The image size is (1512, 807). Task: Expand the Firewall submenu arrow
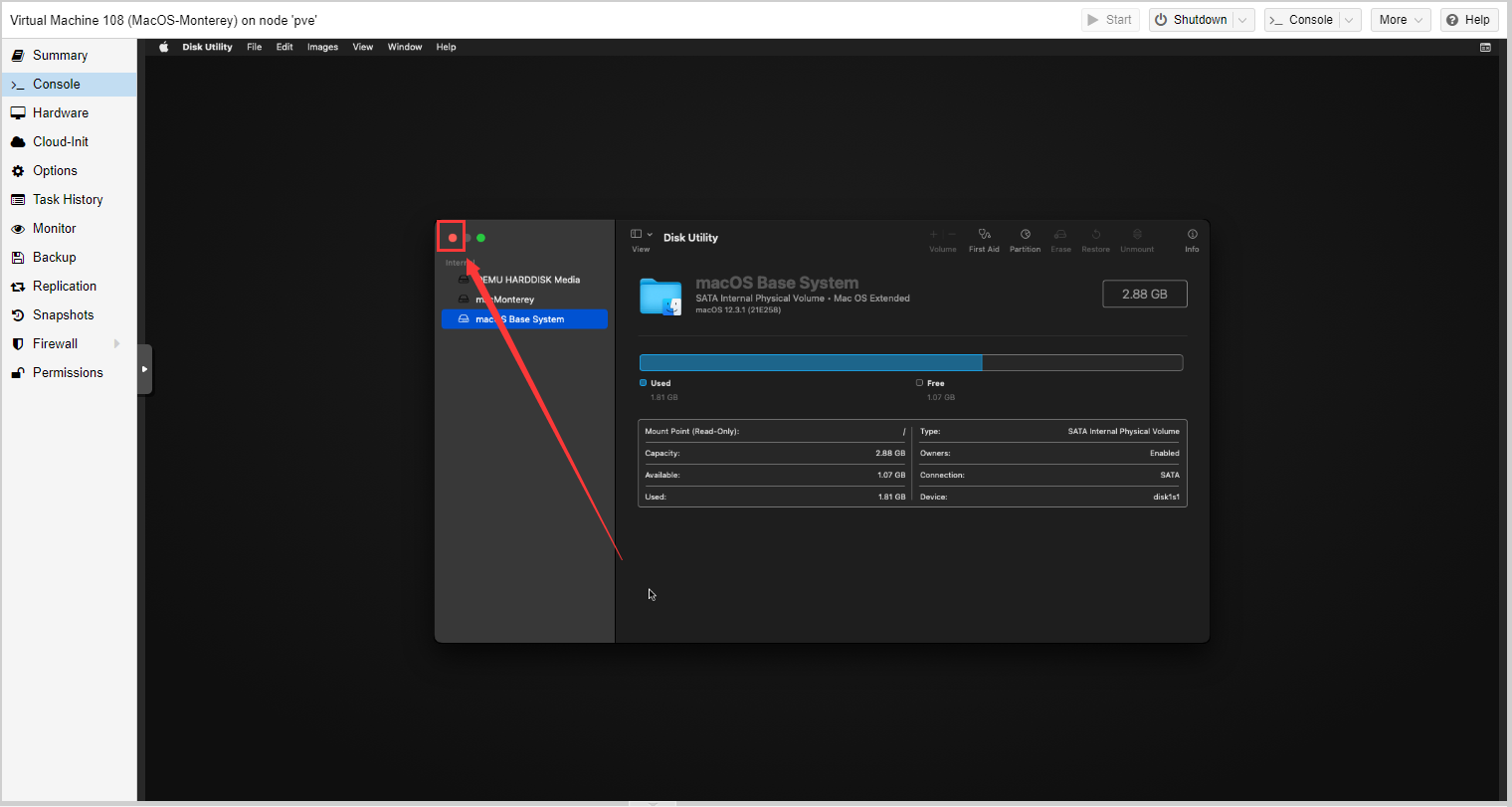(x=117, y=343)
